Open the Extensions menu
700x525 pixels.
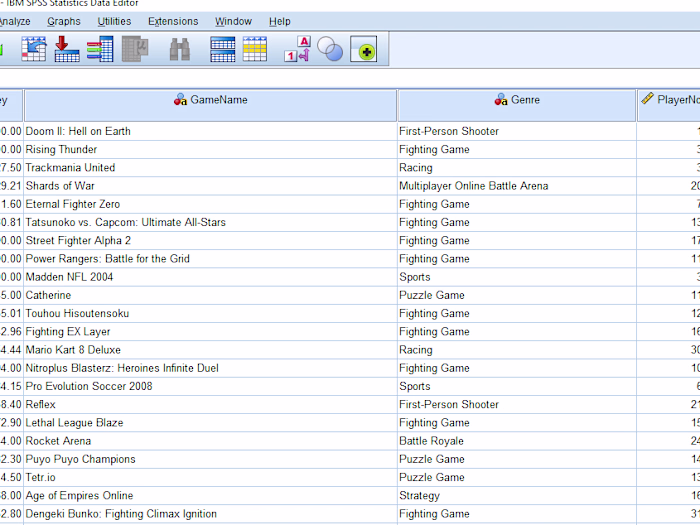173,21
